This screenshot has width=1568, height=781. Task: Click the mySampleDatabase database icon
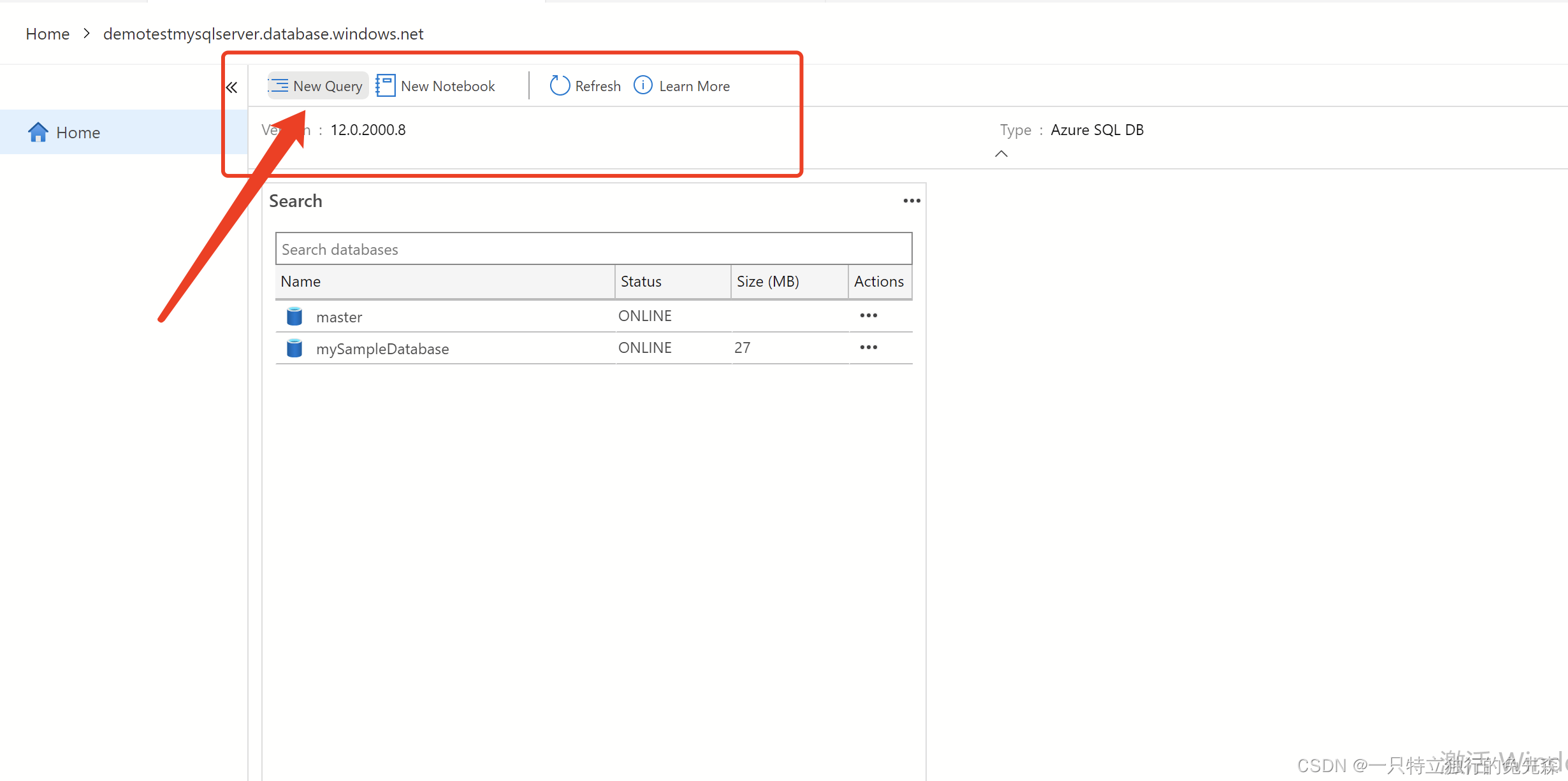(294, 348)
